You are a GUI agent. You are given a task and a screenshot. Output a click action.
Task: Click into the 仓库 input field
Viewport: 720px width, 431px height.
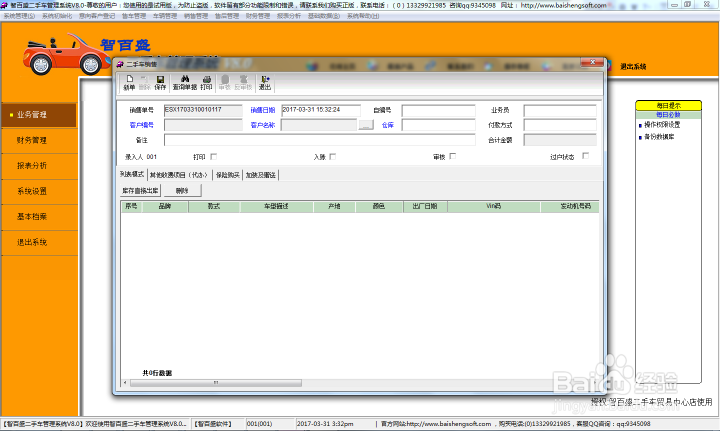tap(439, 125)
